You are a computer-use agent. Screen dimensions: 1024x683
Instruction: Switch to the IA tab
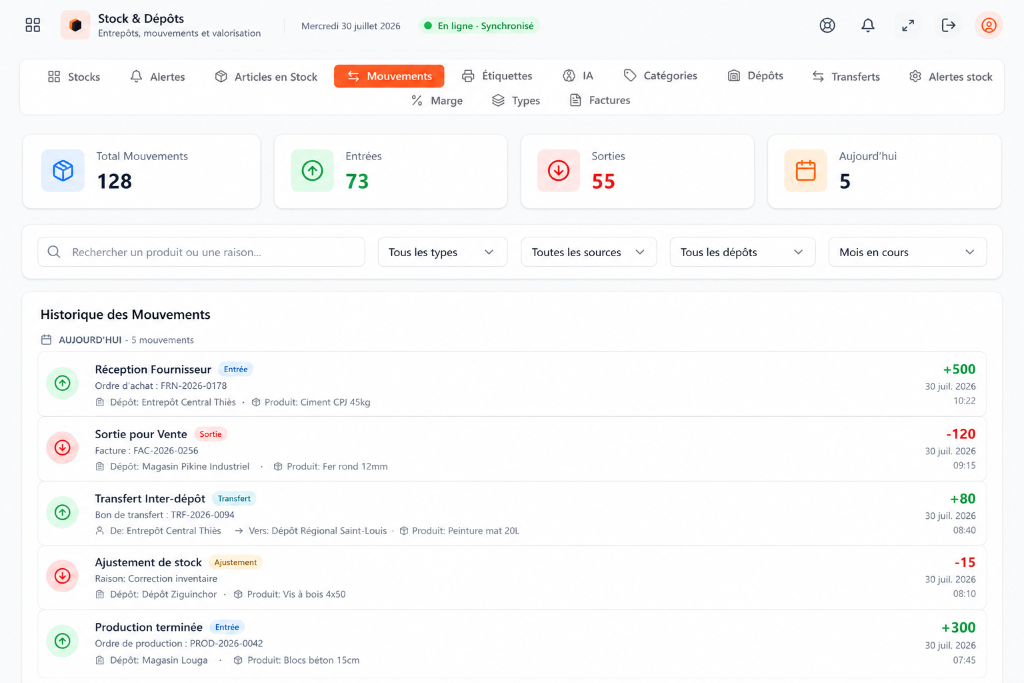coord(578,76)
